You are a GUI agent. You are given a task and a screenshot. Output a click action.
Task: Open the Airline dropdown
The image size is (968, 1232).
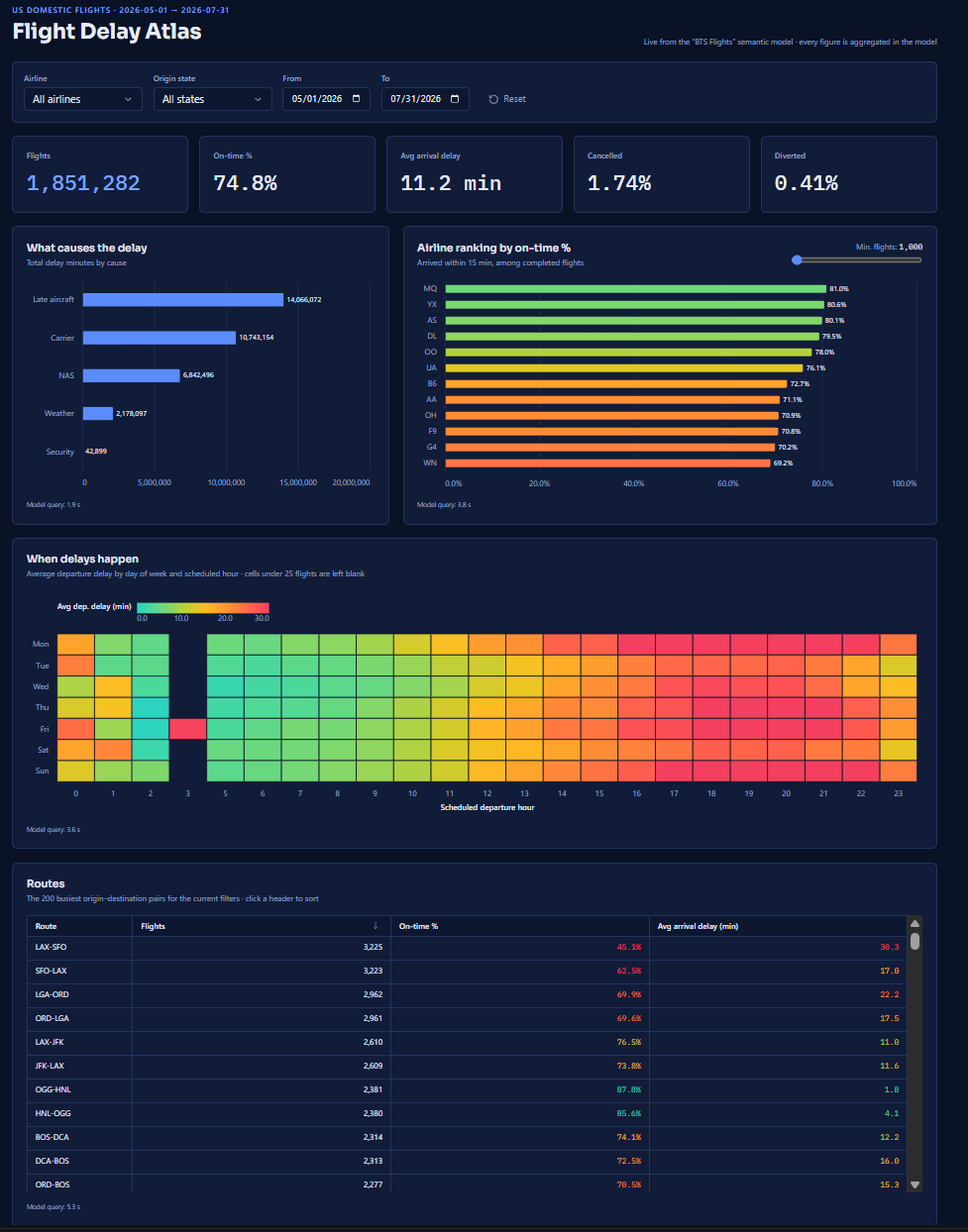83,99
